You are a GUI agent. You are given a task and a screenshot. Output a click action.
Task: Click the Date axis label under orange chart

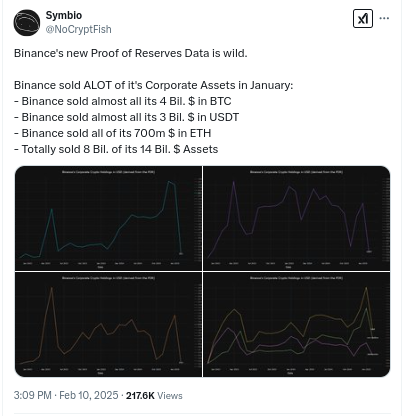pyautogui.click(x=100, y=373)
